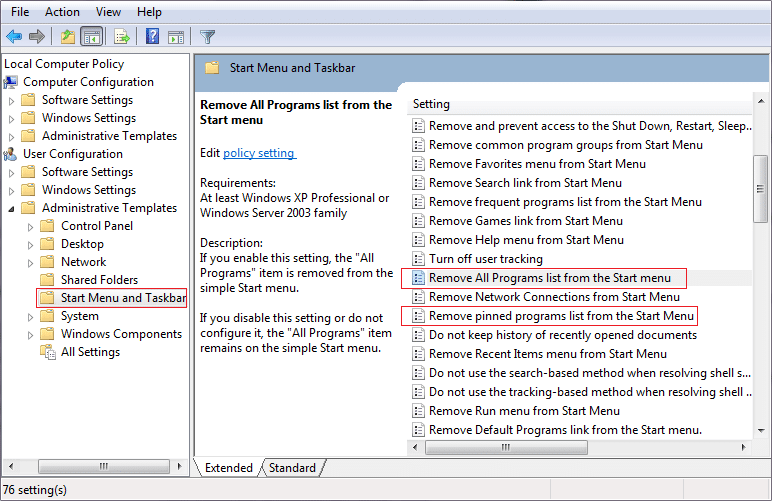Image resolution: width=772 pixels, height=501 pixels.
Task: Expand the Desktop tree node
Action: (31, 245)
